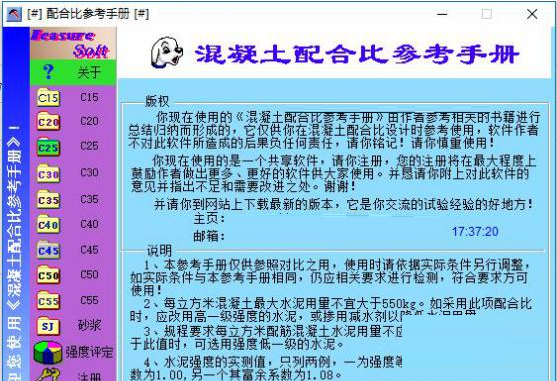Click the C55 folder icon
The height and width of the screenshot is (381, 557).
tap(48, 300)
